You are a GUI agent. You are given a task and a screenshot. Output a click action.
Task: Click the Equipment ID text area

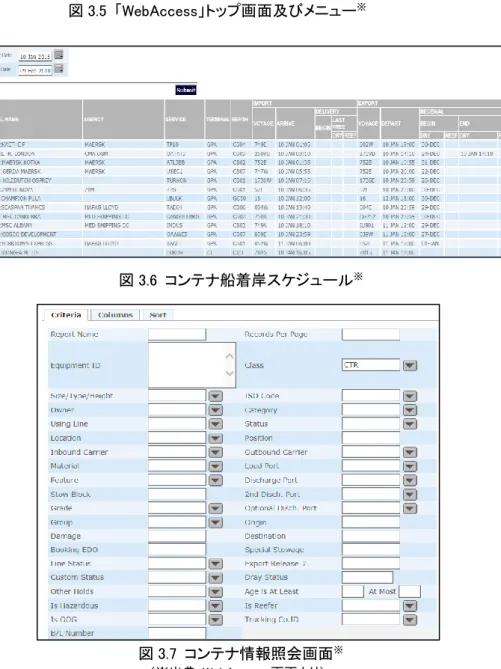tap(192, 365)
